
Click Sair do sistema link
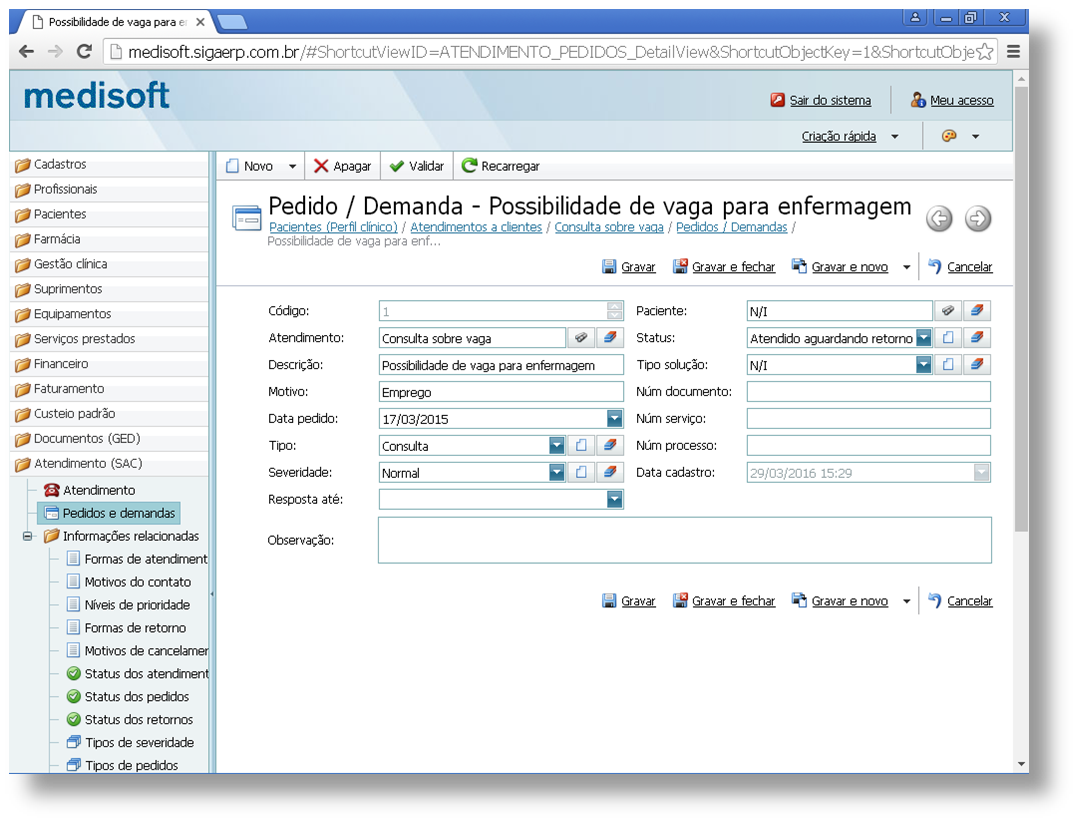point(829,100)
